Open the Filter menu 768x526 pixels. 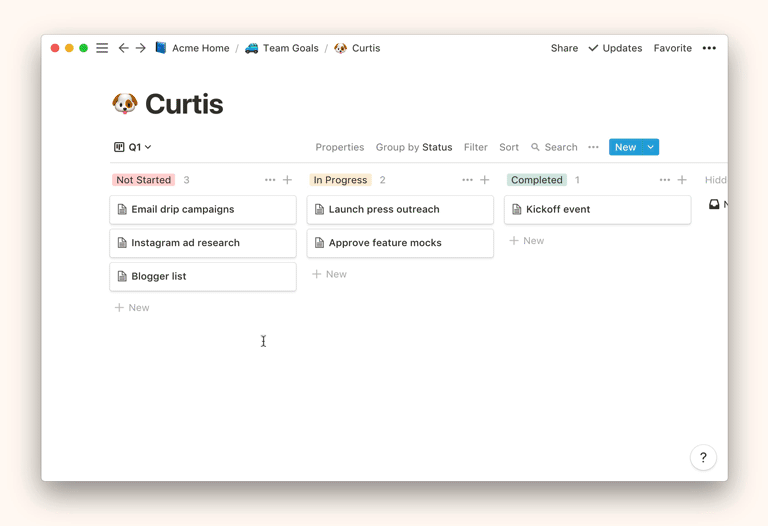coord(475,147)
